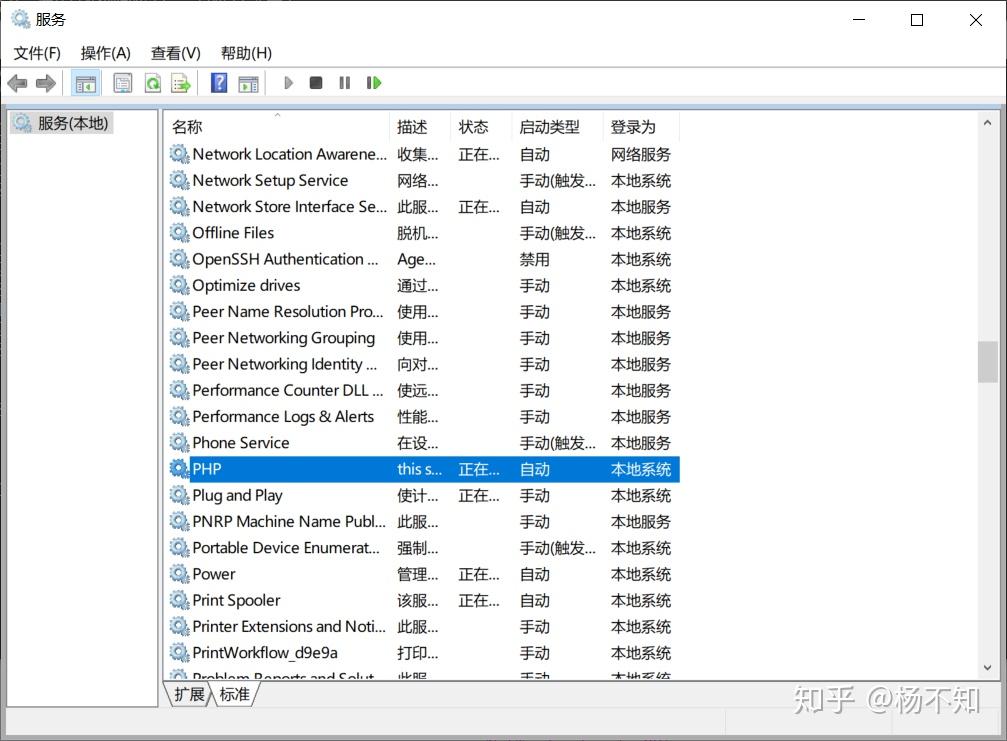Navigate forward with the forward arrow
Screen dimensions: 1007x741
[45, 83]
